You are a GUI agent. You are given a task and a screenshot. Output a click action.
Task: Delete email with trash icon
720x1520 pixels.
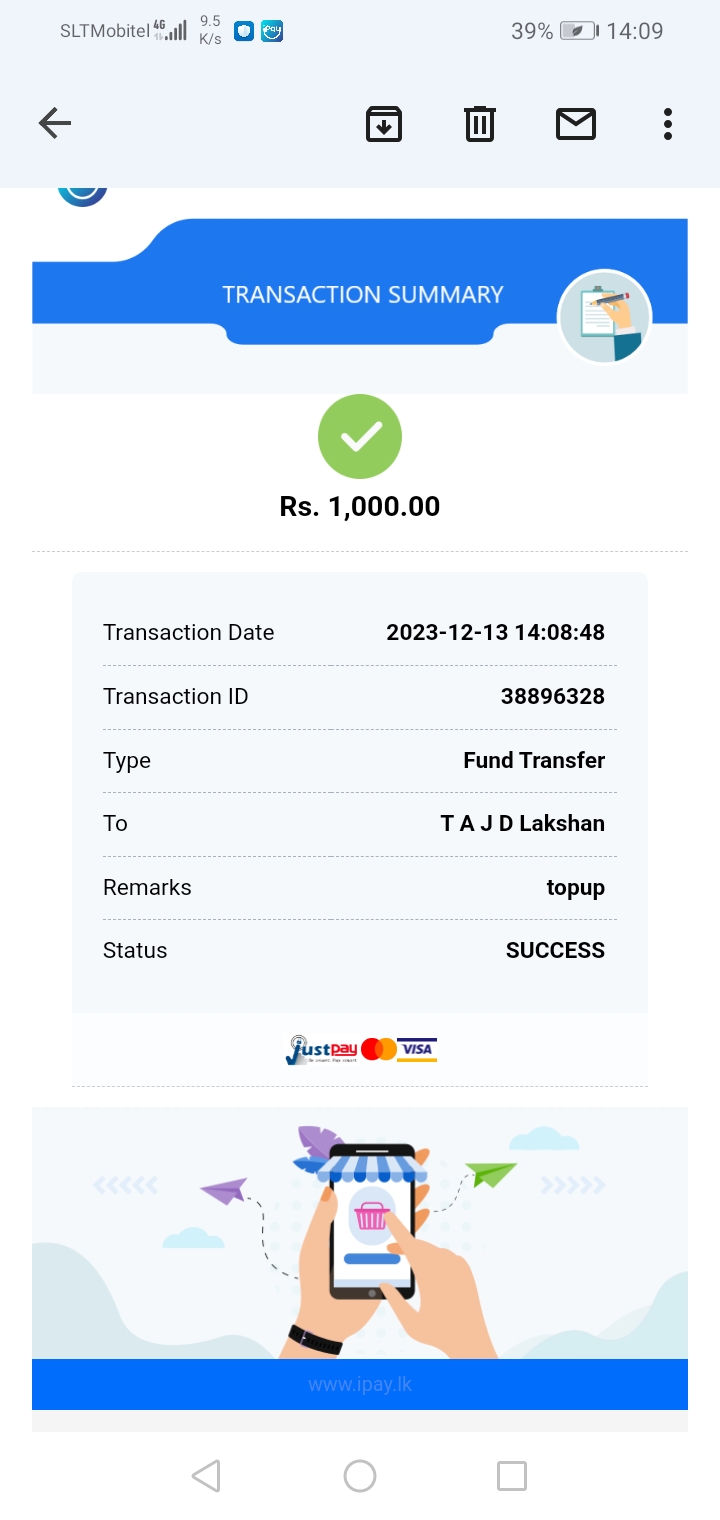click(480, 124)
